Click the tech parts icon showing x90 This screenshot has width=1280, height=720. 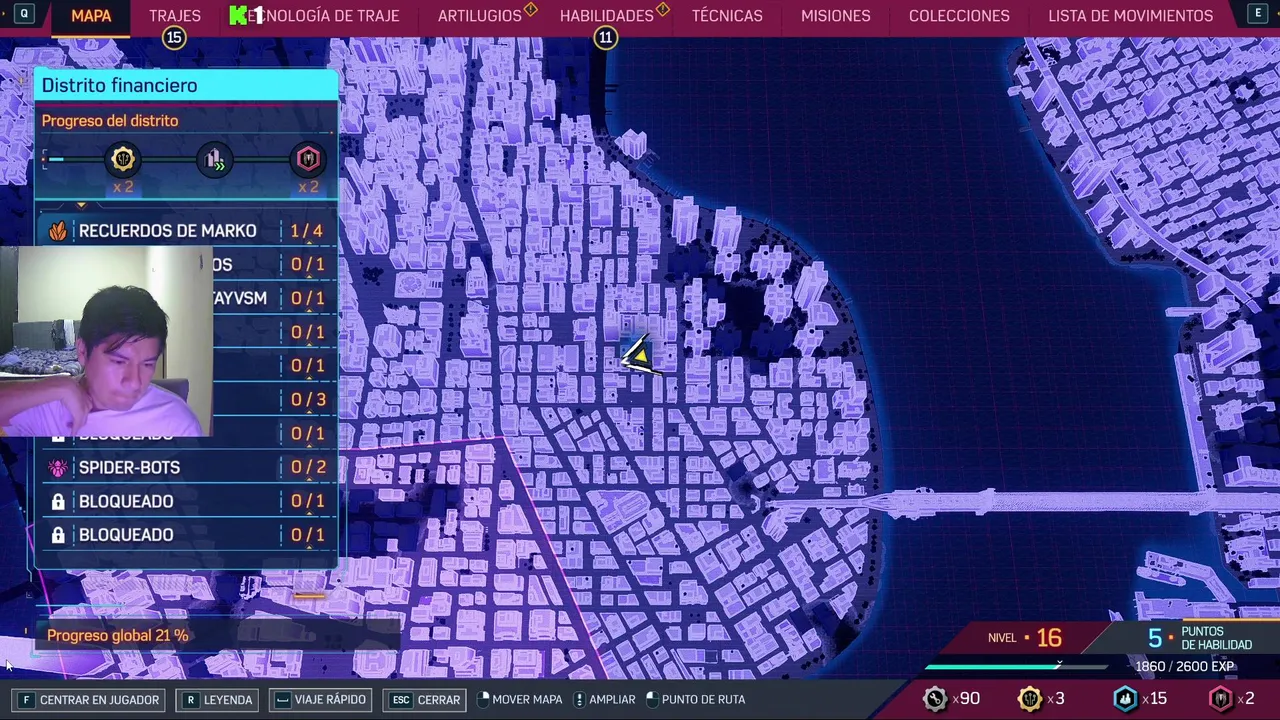pos(934,699)
